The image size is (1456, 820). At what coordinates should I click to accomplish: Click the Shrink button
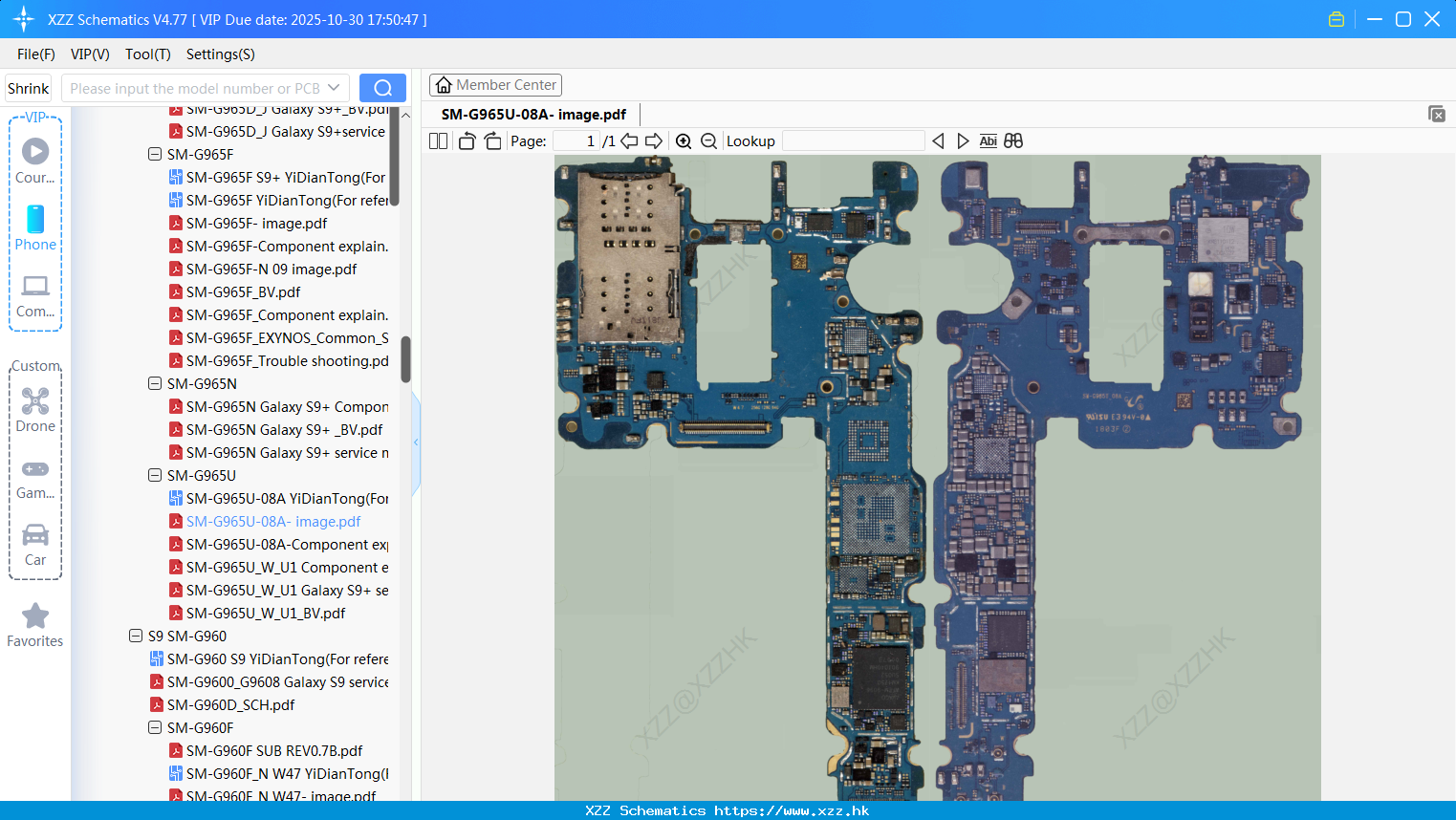28,88
